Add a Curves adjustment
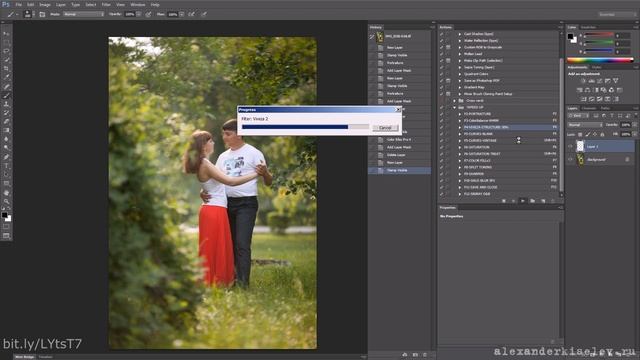Image resolution: width=640 pixels, height=360 pixels. pos(600,81)
